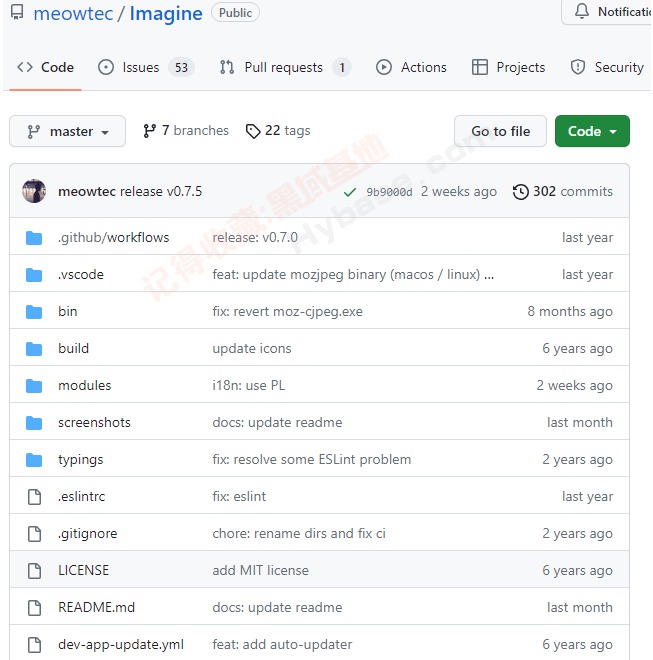653x660 pixels.
Task: Click the repository icon beside meowtec
Action: point(17,13)
